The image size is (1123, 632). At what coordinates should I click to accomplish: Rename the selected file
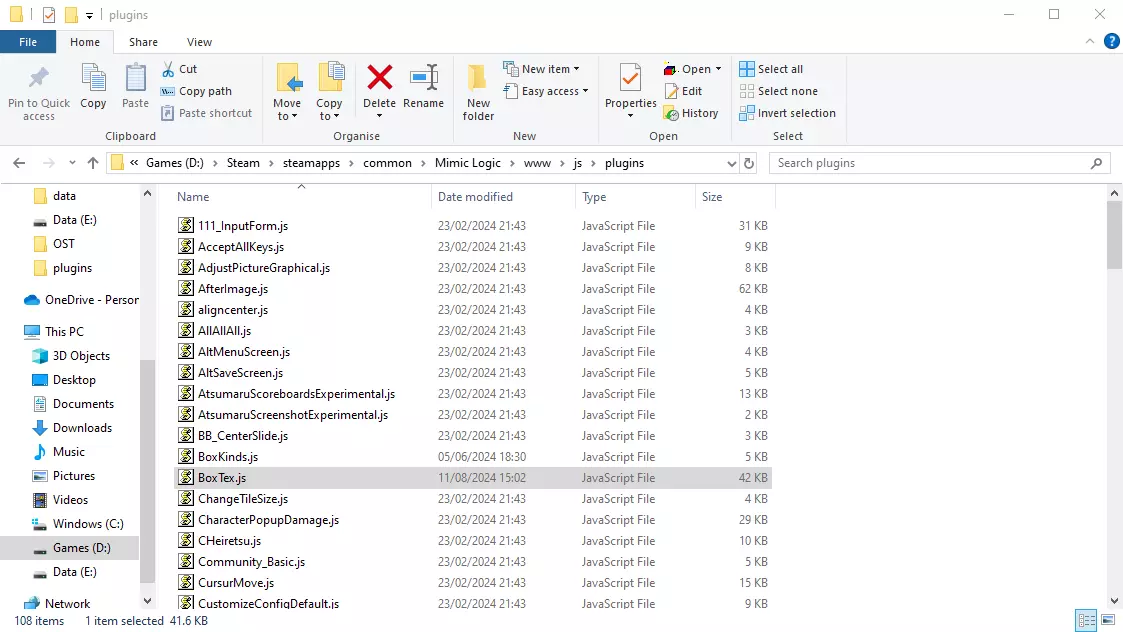424,86
